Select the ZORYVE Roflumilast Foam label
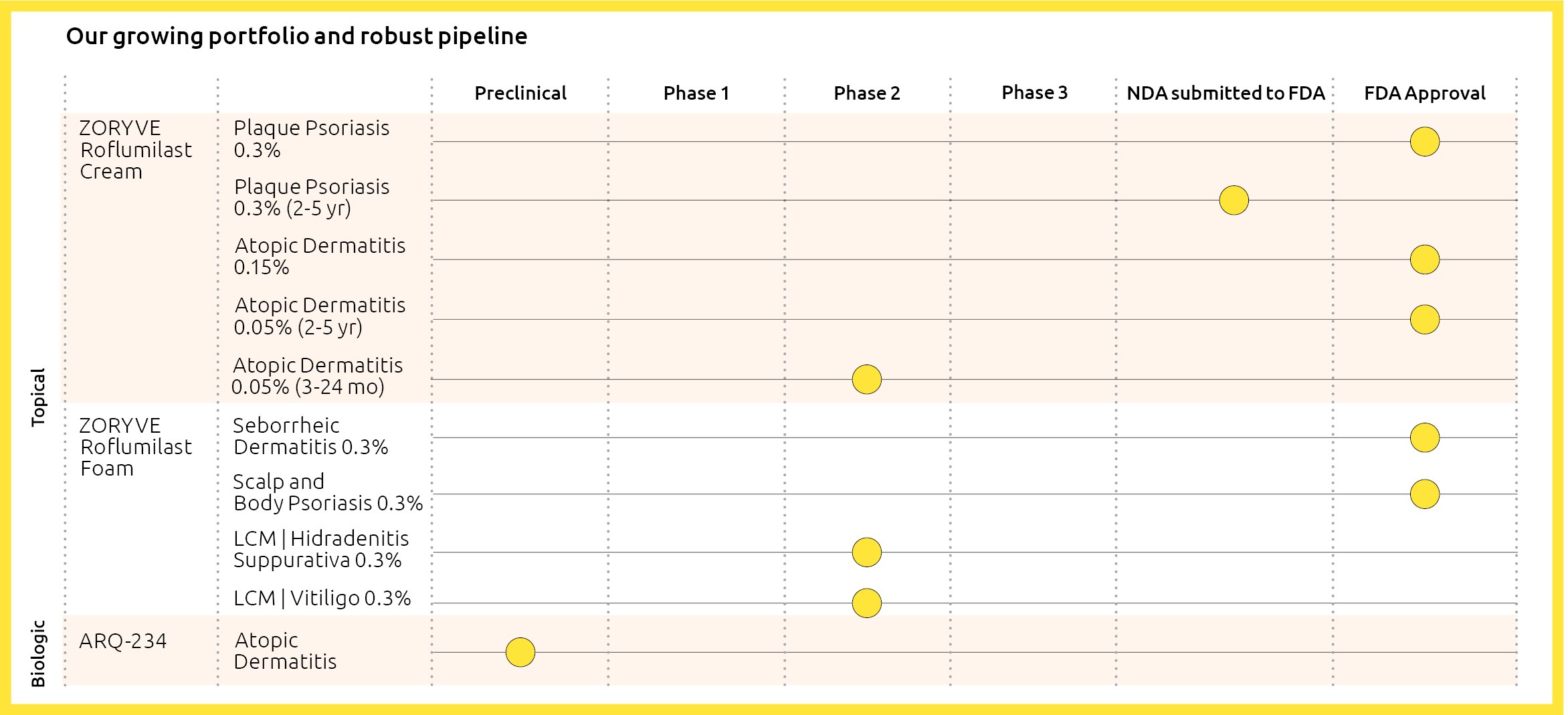 tap(136, 447)
